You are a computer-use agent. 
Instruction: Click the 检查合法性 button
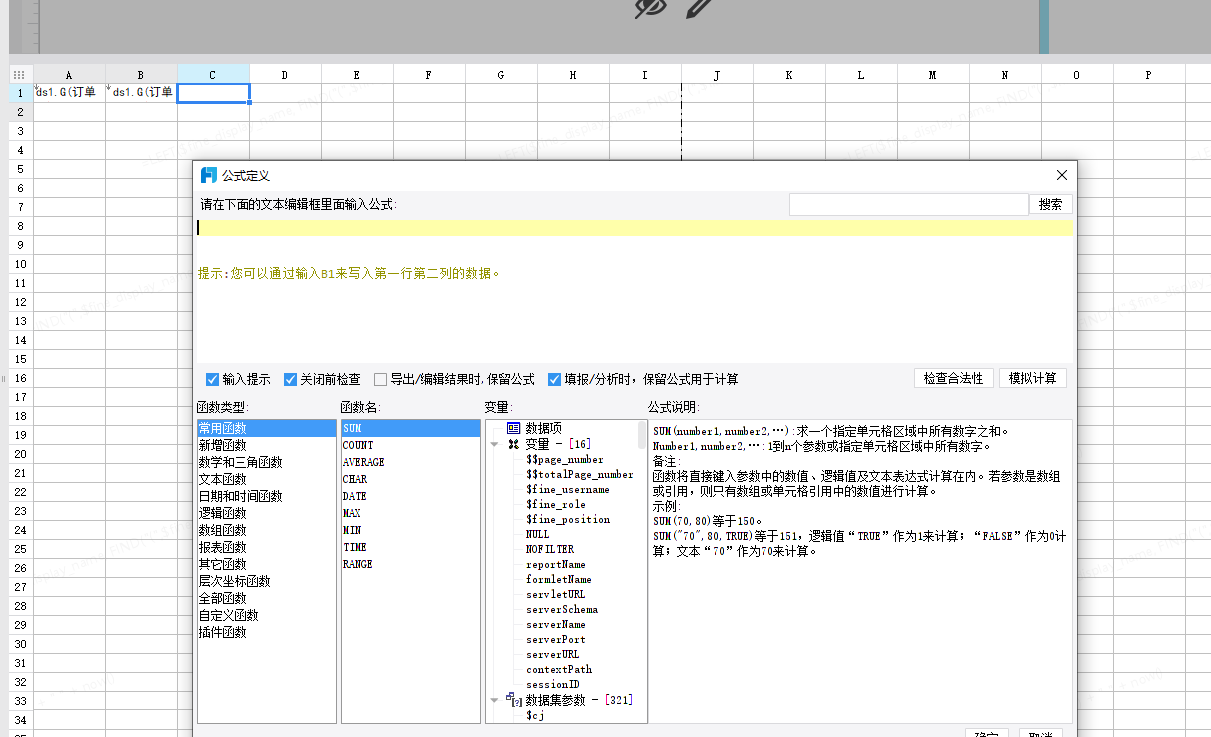tap(954, 379)
